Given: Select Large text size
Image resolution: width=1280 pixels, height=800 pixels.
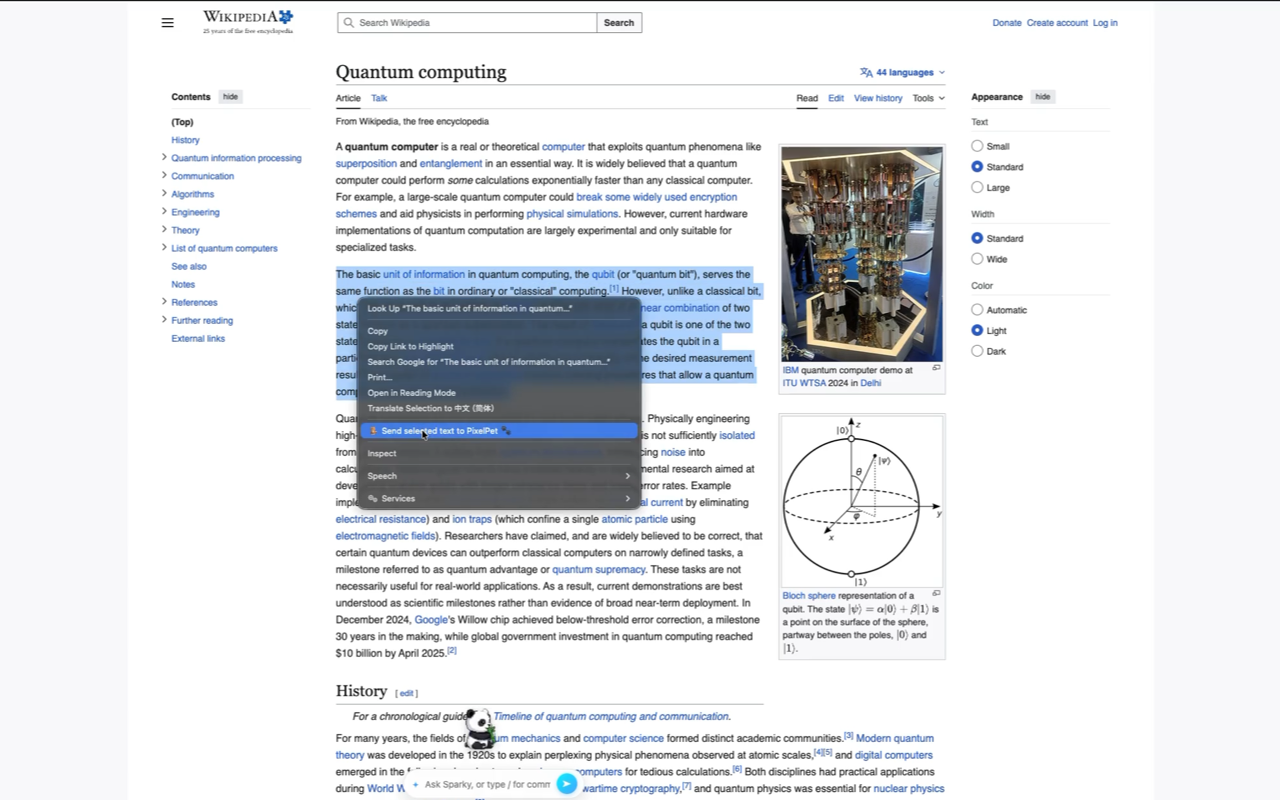Looking at the screenshot, I should coord(977,187).
